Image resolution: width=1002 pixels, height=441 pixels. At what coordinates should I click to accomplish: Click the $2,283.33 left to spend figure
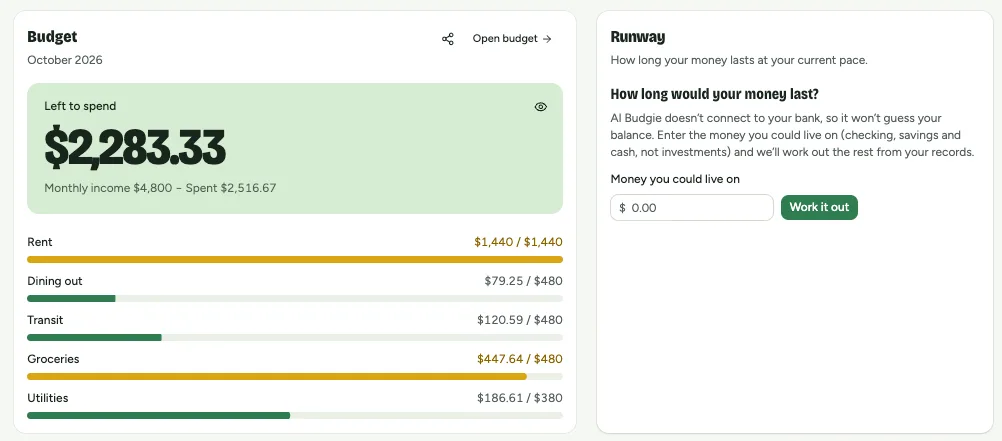pos(135,148)
